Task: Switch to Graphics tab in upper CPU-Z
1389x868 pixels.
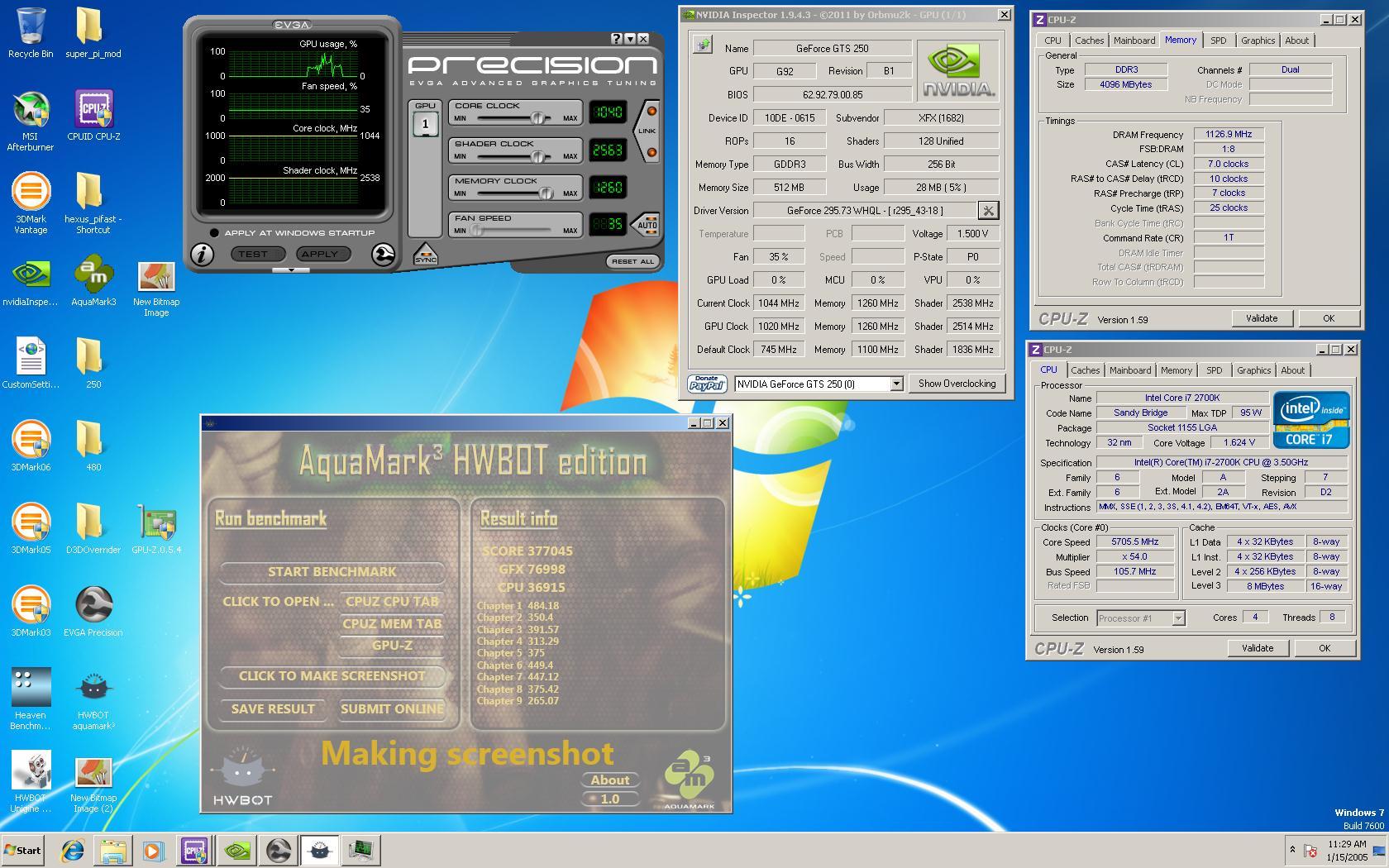Action: click(1258, 41)
